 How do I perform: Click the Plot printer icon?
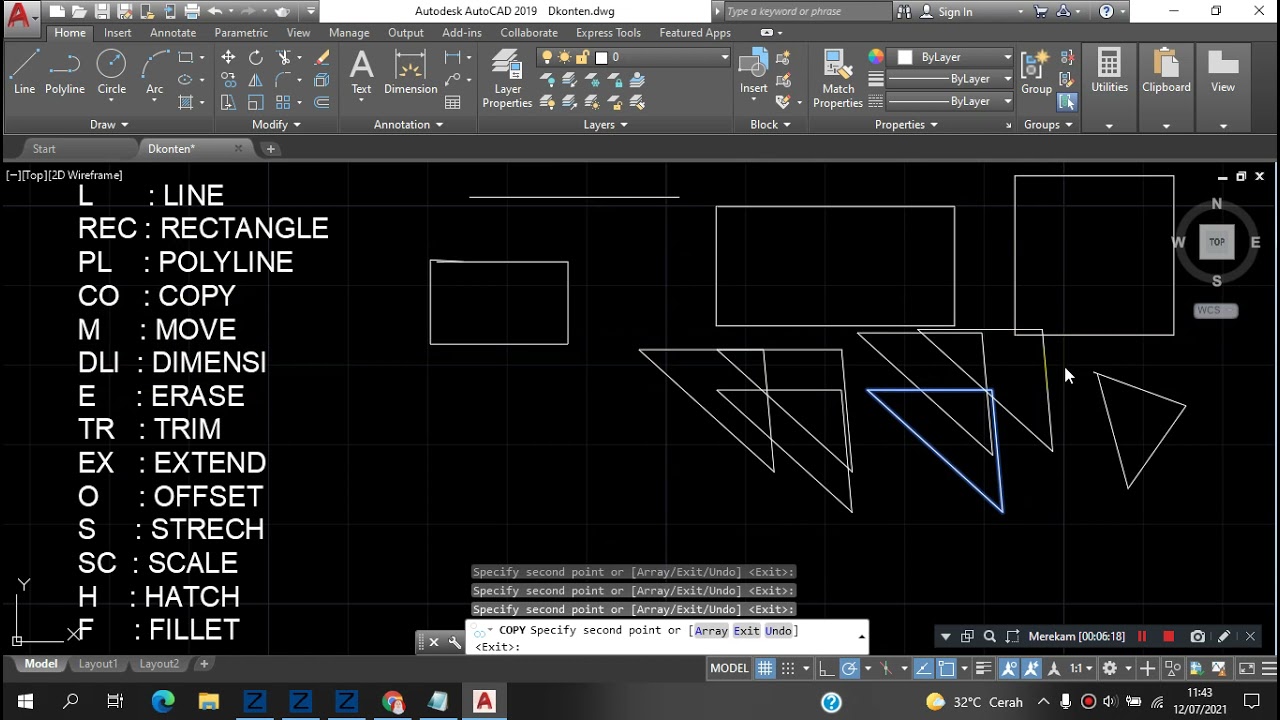click(193, 12)
